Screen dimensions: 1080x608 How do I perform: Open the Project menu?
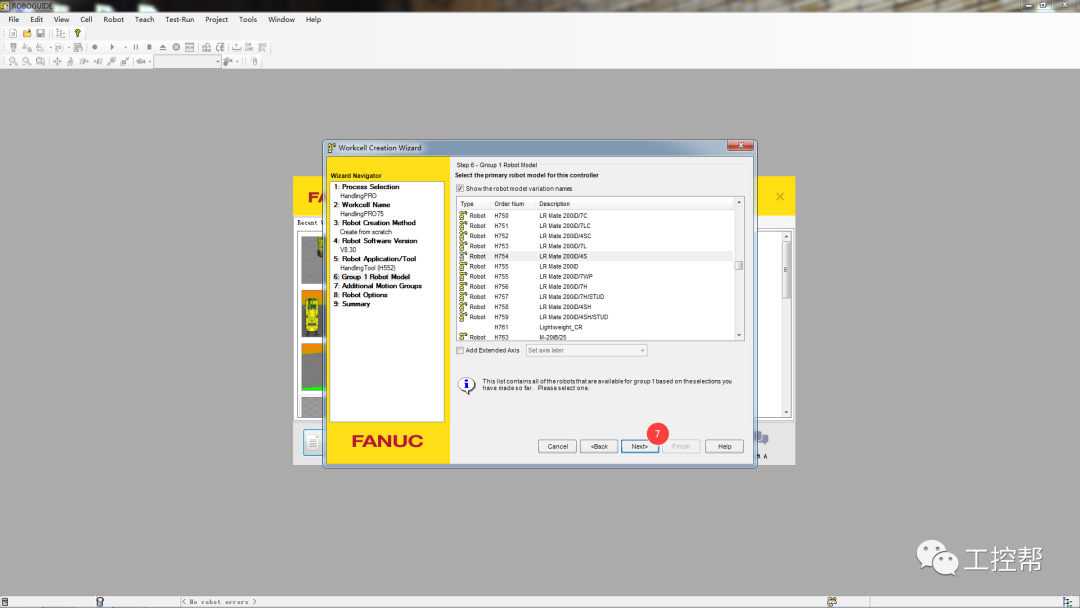pyautogui.click(x=216, y=19)
